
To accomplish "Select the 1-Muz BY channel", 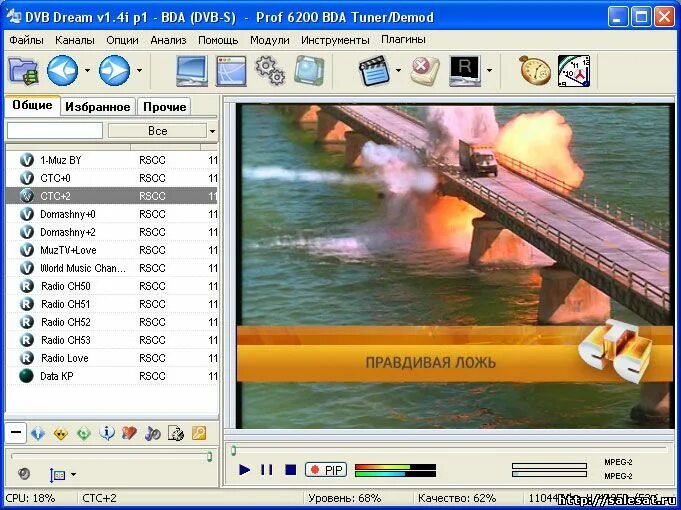I will click(x=112, y=160).
